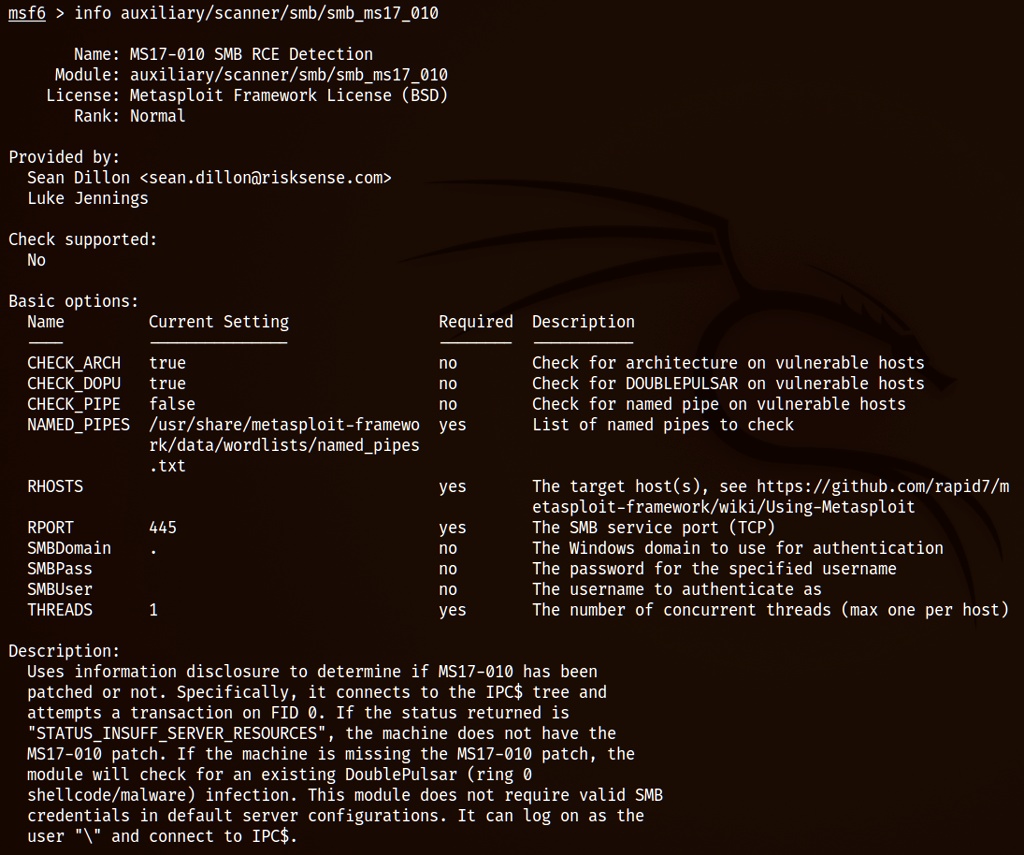Click the RHOSTS option name
This screenshot has width=1024, height=855.
point(55,487)
